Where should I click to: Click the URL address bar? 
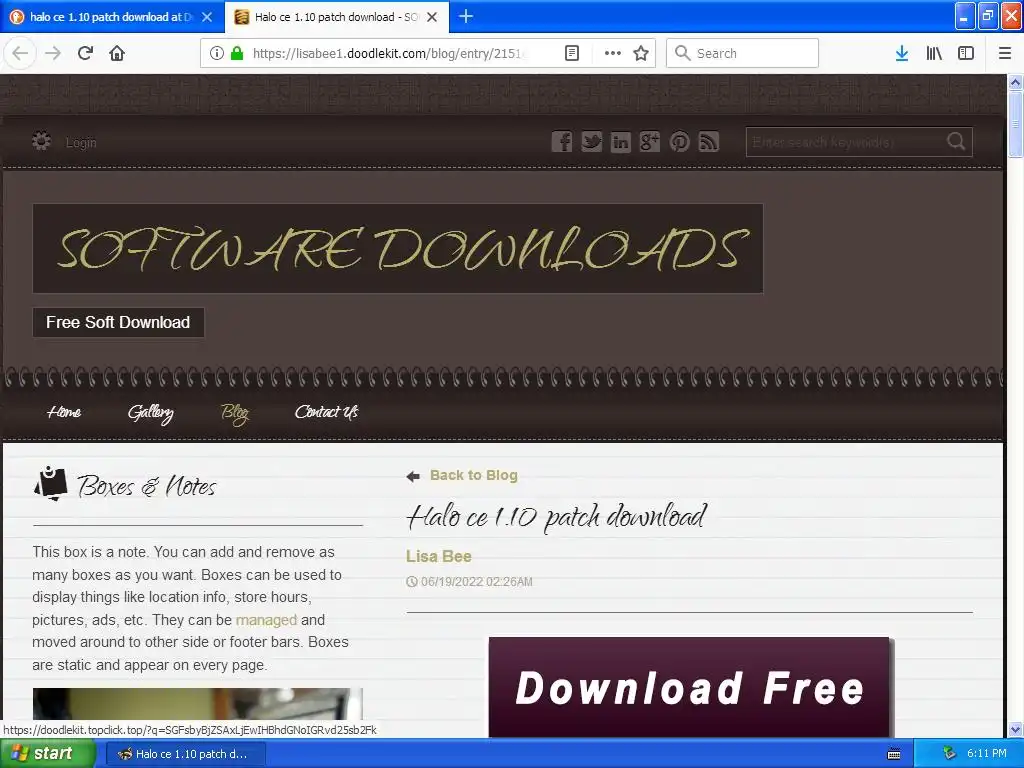(389, 53)
